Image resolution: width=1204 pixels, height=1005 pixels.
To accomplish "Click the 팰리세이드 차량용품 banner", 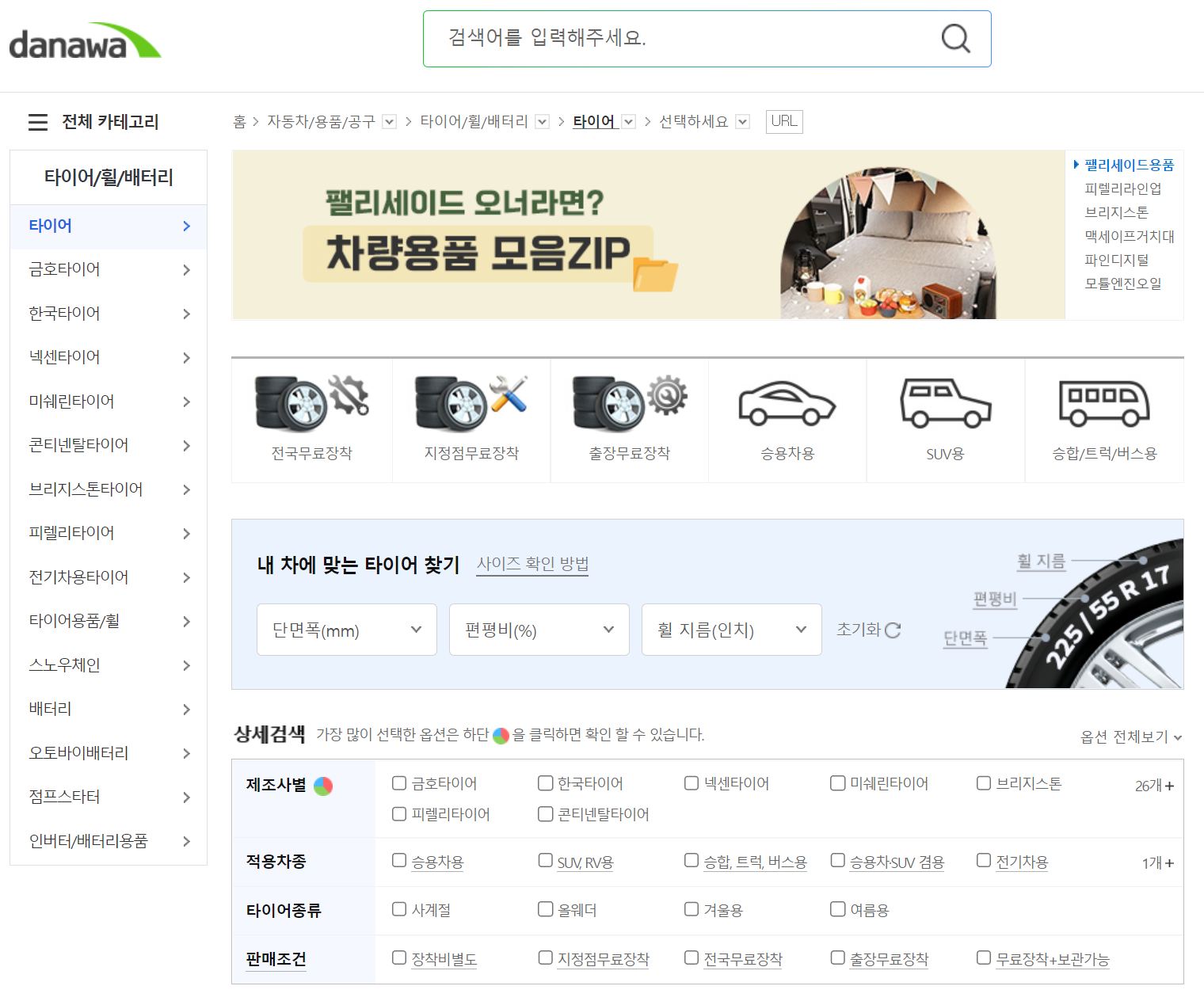I will pyautogui.click(x=648, y=234).
